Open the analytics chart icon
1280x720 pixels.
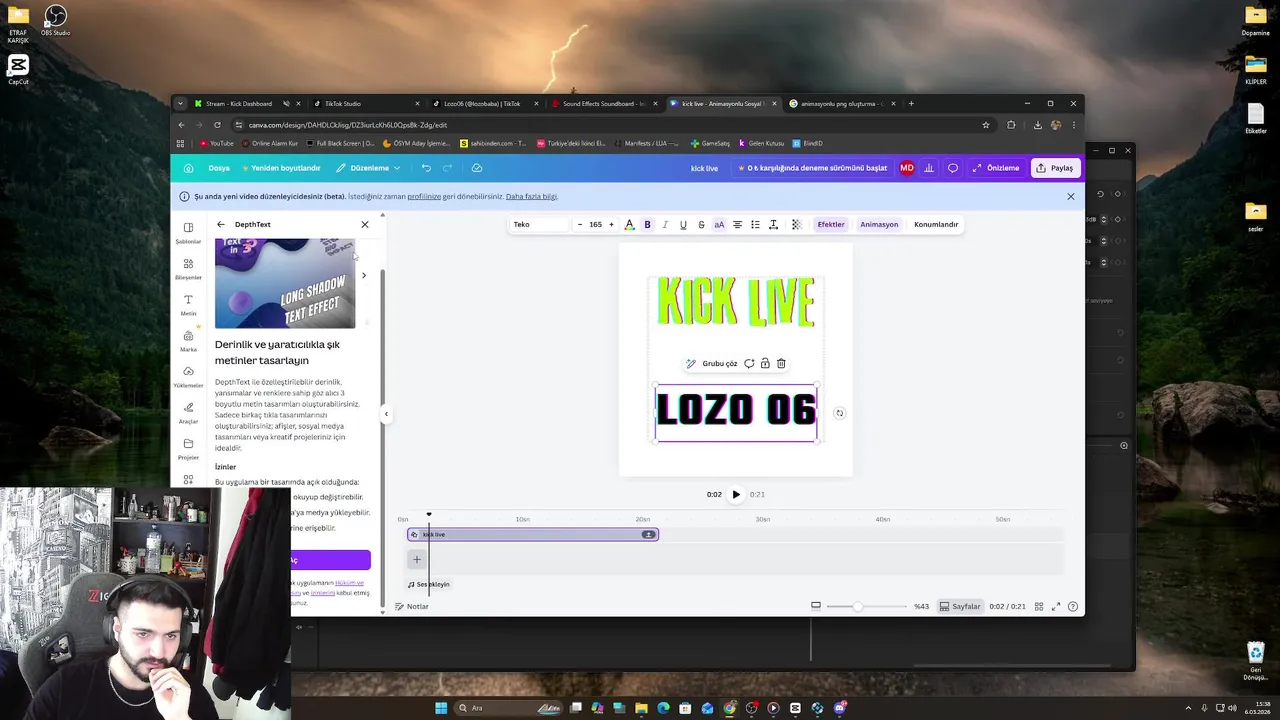click(929, 168)
